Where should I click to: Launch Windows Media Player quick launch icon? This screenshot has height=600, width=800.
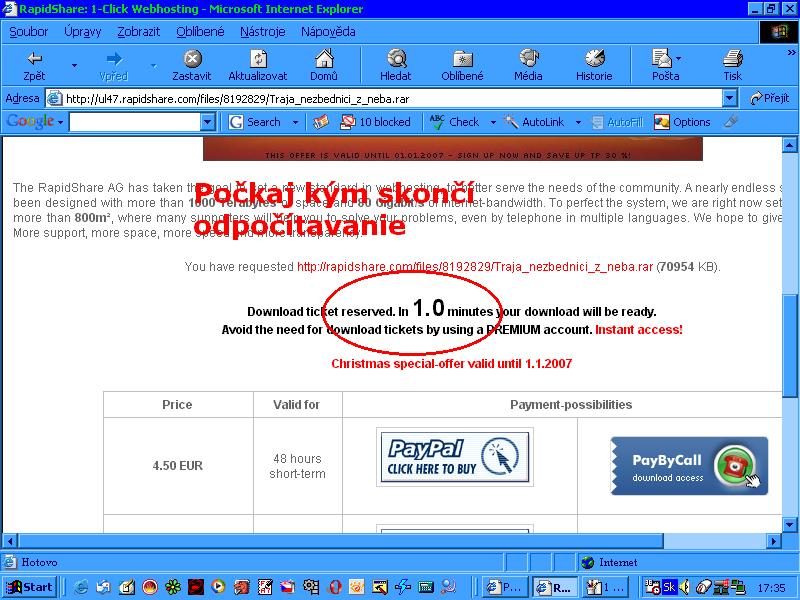pos(218,587)
